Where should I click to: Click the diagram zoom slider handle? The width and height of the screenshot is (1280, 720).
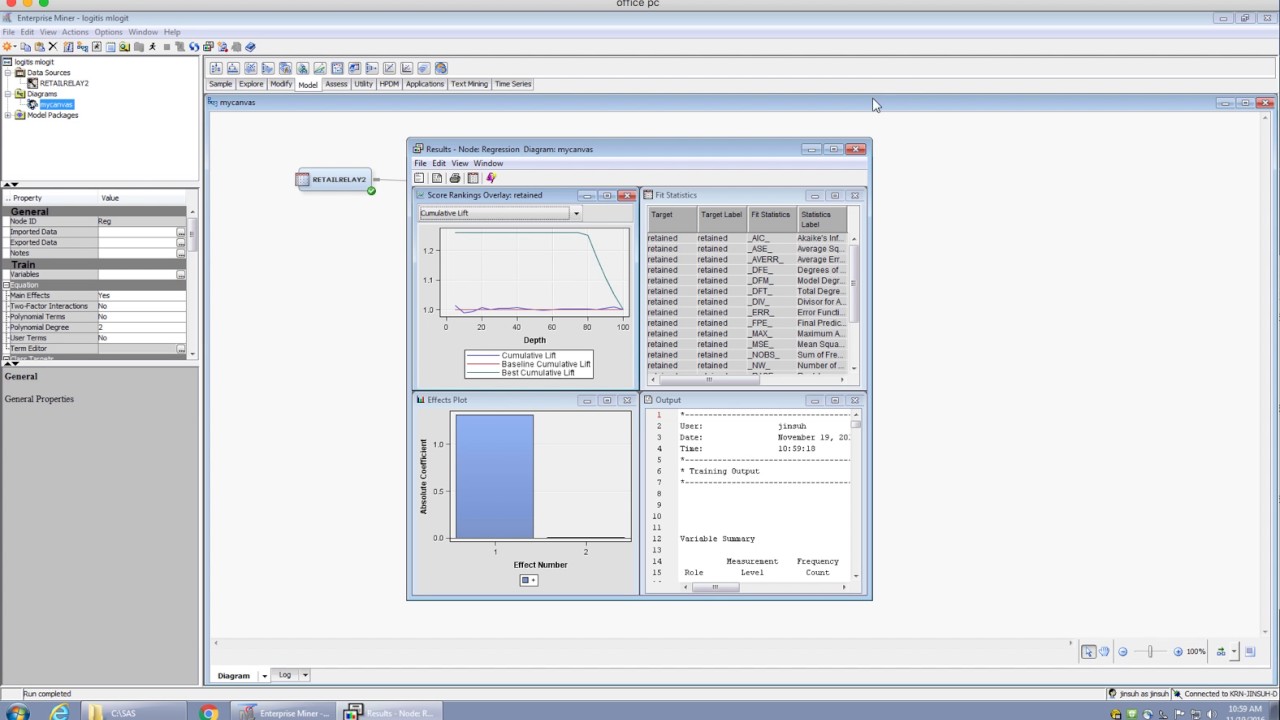1150,652
